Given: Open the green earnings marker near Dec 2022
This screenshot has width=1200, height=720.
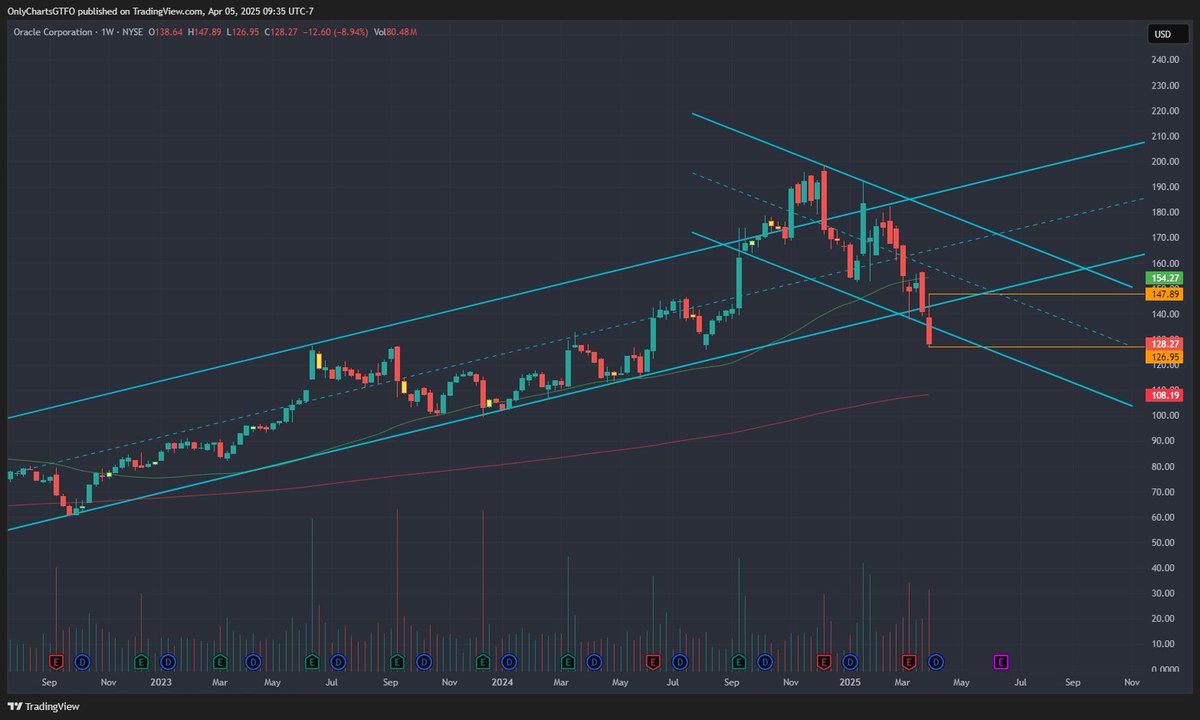Looking at the screenshot, I should [141, 661].
